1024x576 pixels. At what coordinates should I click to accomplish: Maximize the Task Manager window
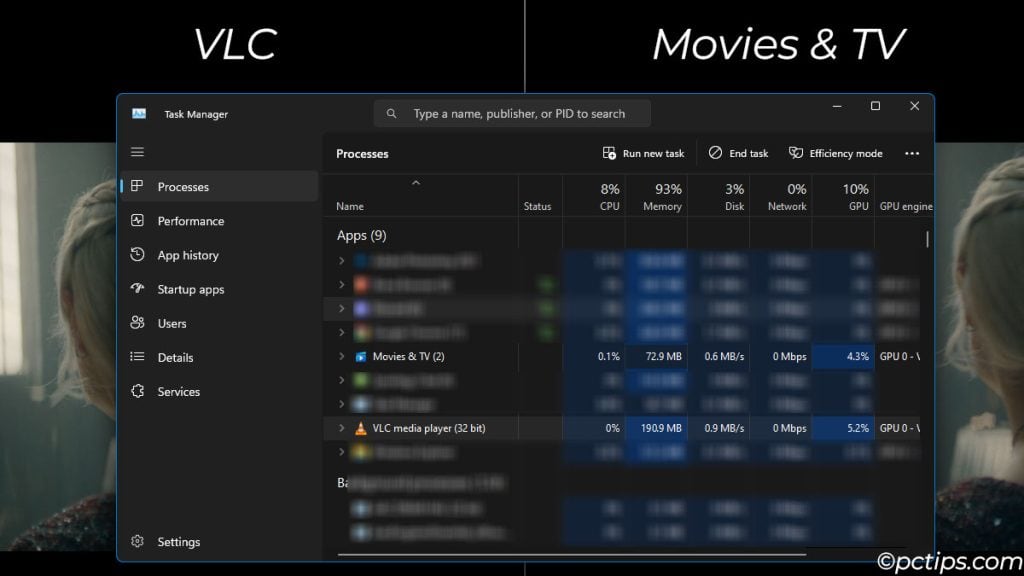point(876,106)
